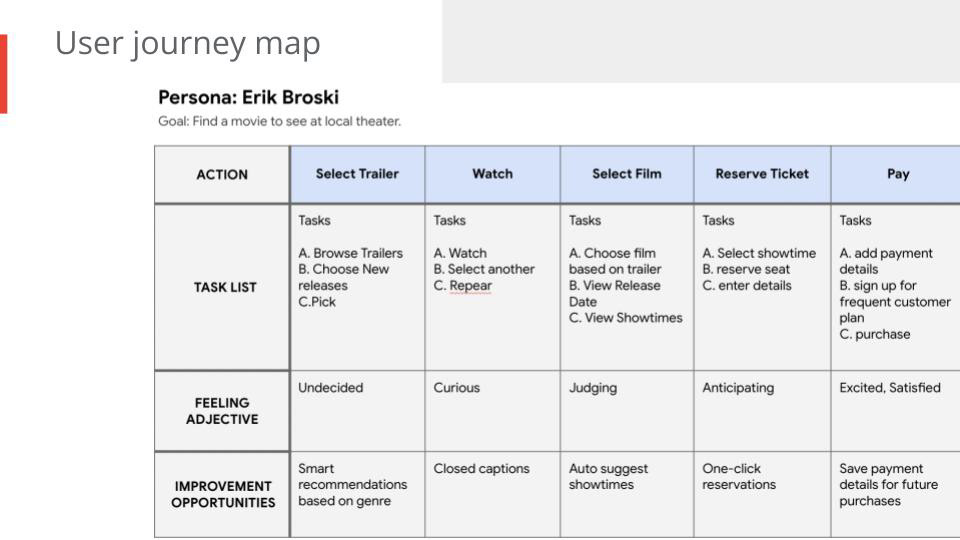Click the "Auto suggest showtimes" cell
Screen dimensions: 960x540
click(x=608, y=477)
